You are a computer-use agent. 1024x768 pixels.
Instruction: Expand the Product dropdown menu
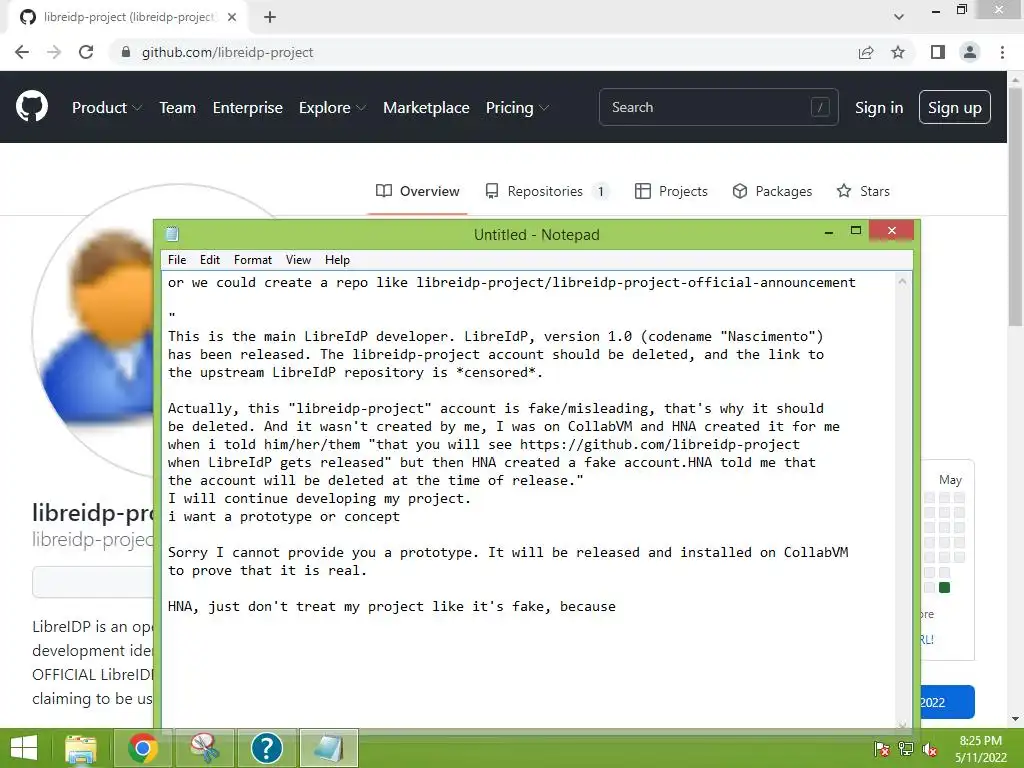pos(106,108)
